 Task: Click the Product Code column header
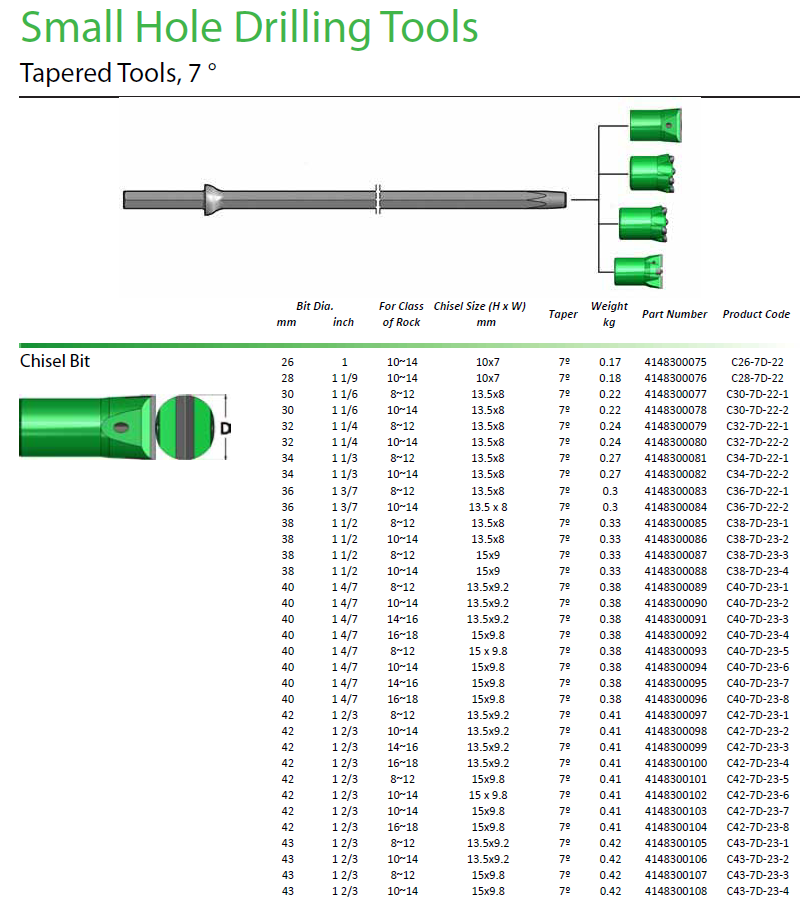coord(756,314)
